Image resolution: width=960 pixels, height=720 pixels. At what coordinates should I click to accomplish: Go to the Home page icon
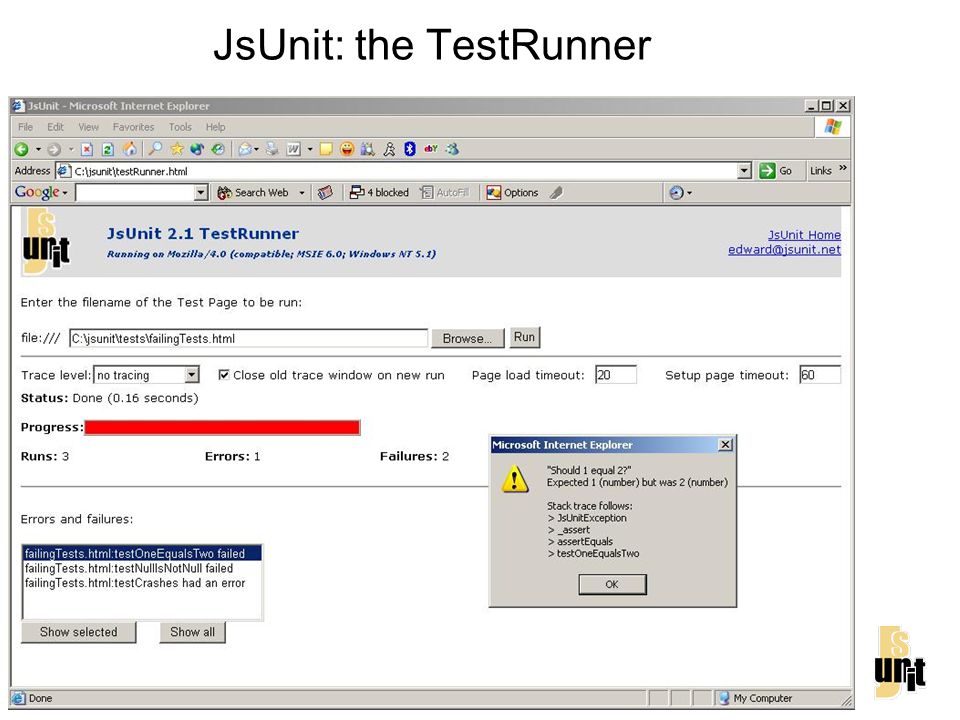[129, 149]
